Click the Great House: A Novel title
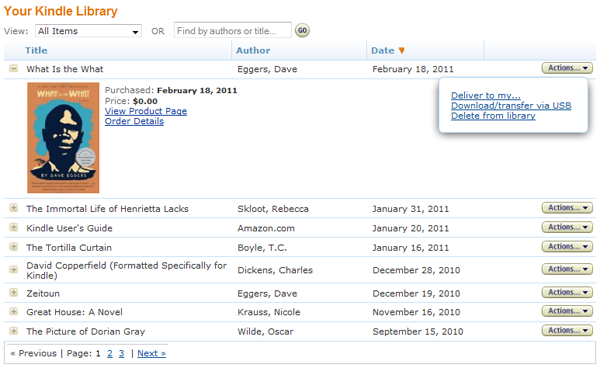 (74, 312)
